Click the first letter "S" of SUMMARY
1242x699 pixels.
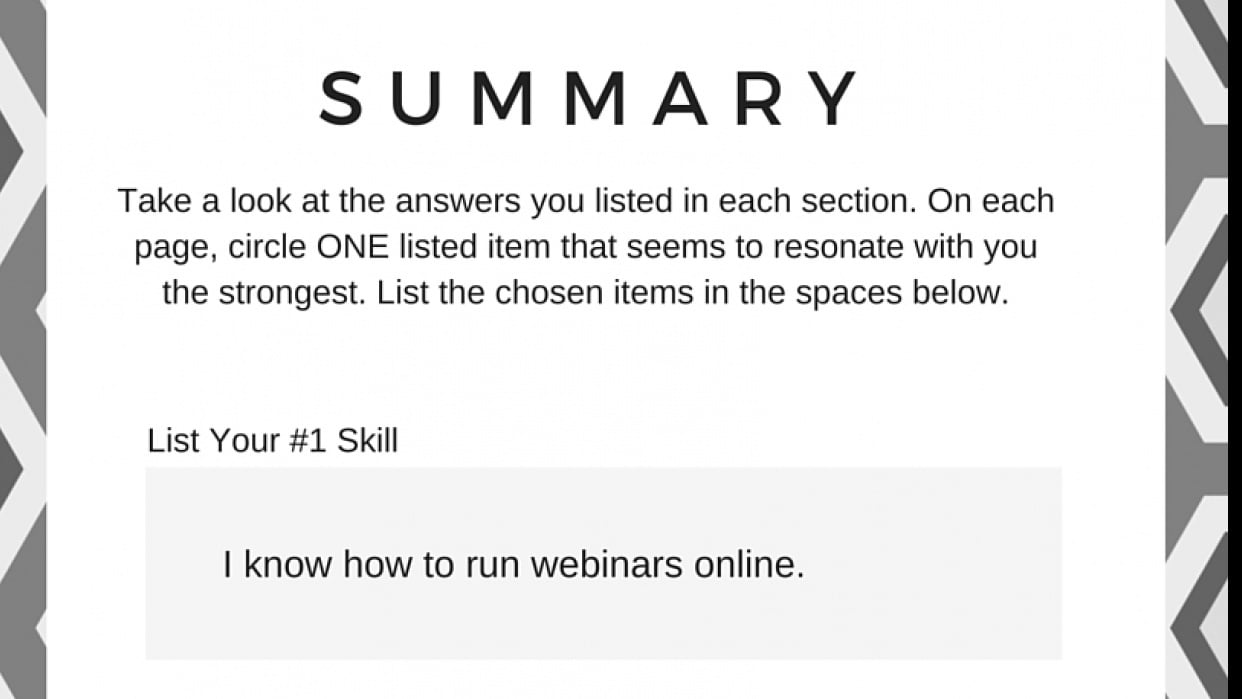pyautogui.click(x=341, y=98)
